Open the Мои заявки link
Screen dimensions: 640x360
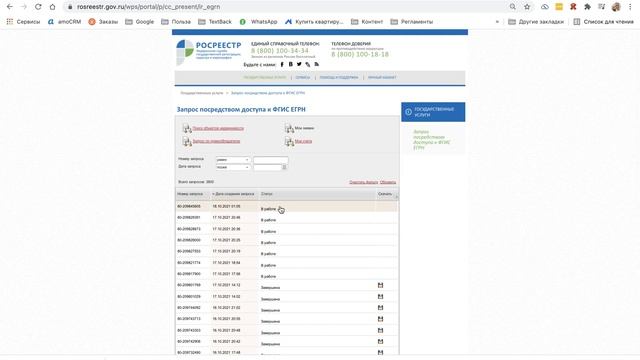click(304, 128)
